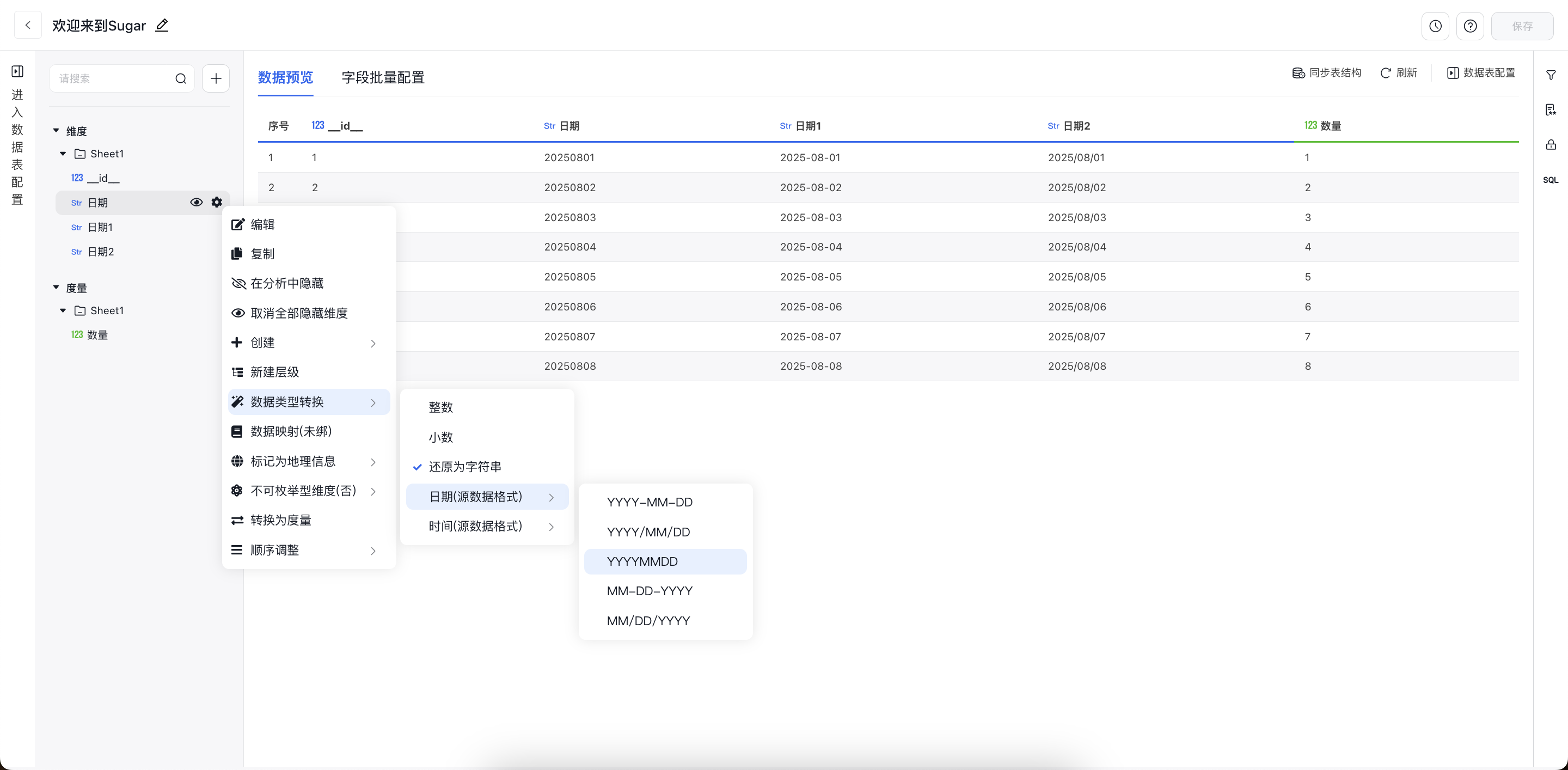The image size is (1568, 770).
Task: Expand 时间(源数据格式) submenu
Action: click(487, 527)
